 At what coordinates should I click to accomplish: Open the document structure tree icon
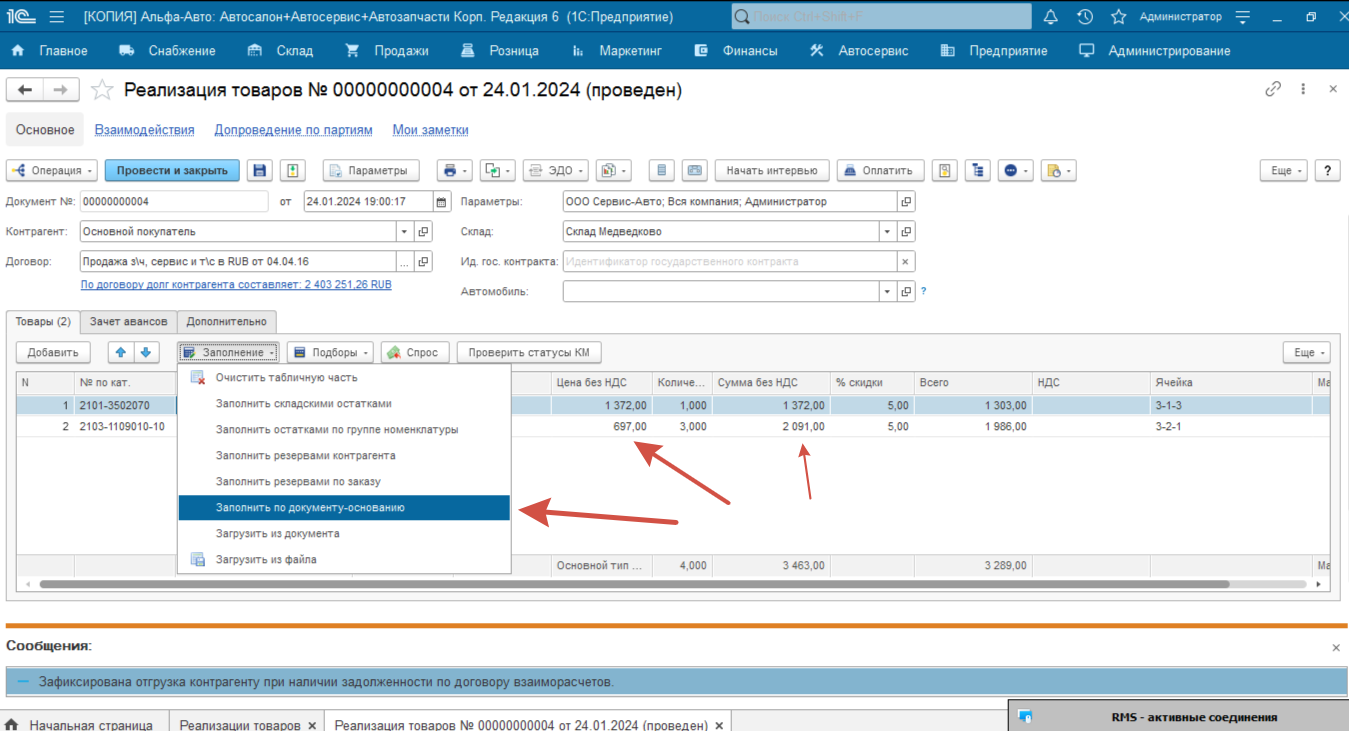(978, 171)
